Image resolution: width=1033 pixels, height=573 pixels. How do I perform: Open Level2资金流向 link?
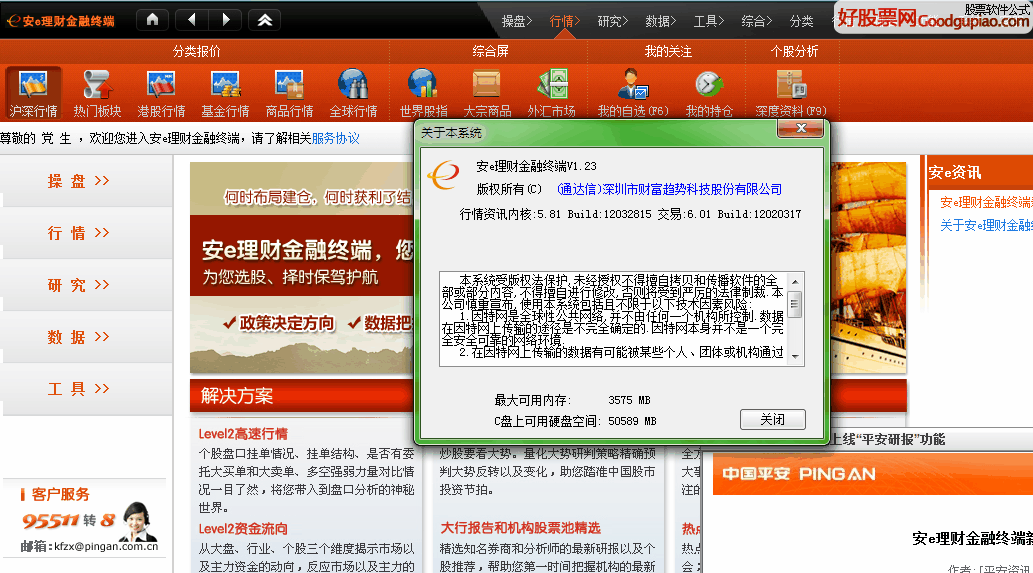243,529
